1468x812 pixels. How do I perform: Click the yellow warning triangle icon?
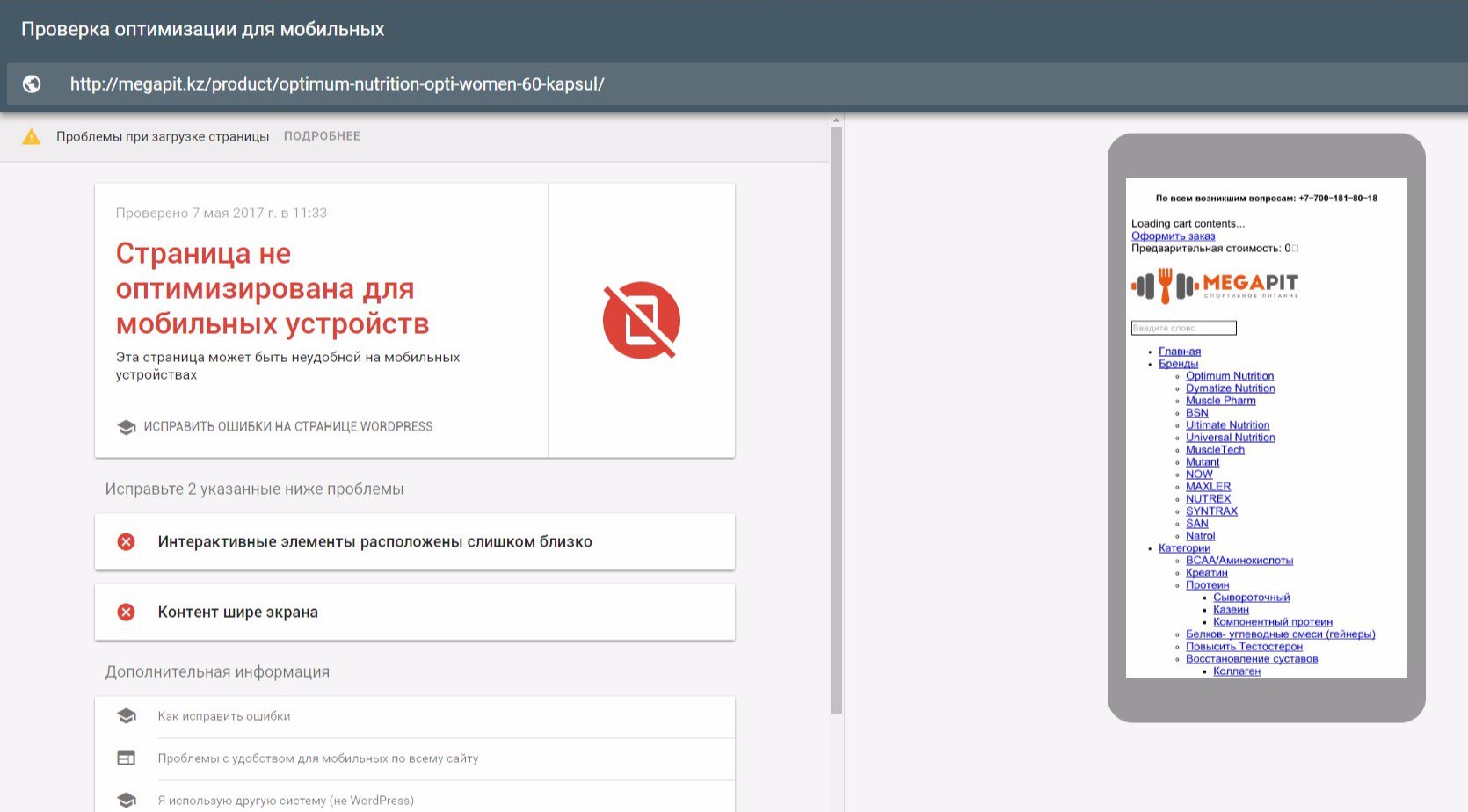[x=32, y=137]
